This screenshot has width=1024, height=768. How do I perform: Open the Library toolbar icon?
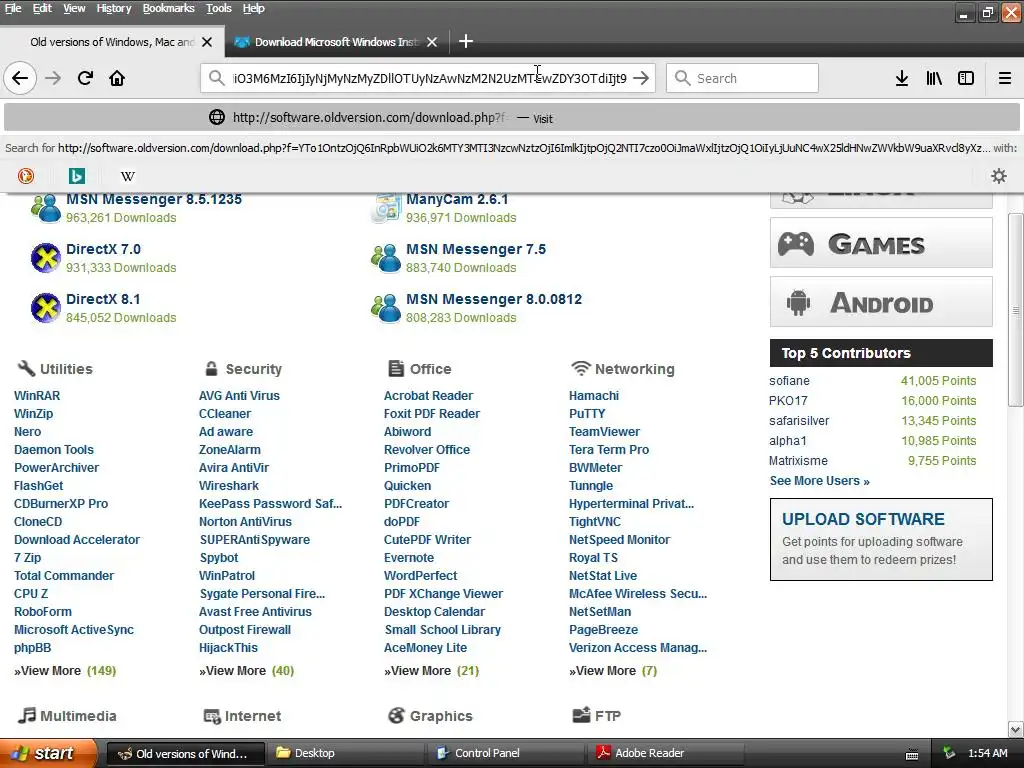(934, 78)
